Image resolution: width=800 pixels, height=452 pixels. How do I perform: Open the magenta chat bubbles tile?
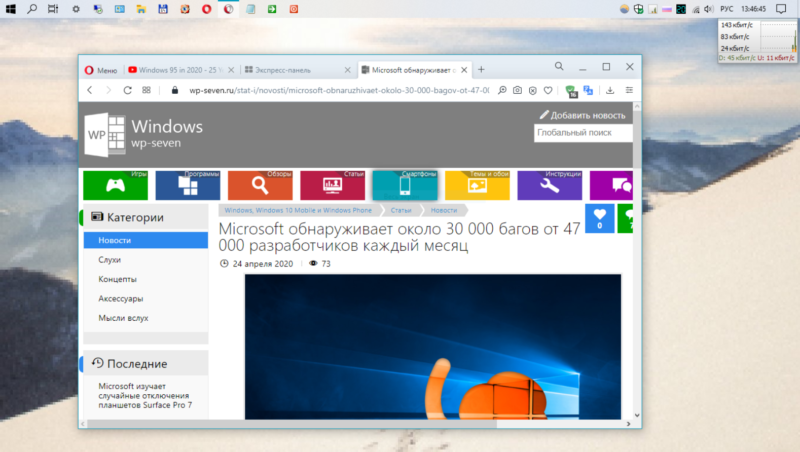click(611, 185)
